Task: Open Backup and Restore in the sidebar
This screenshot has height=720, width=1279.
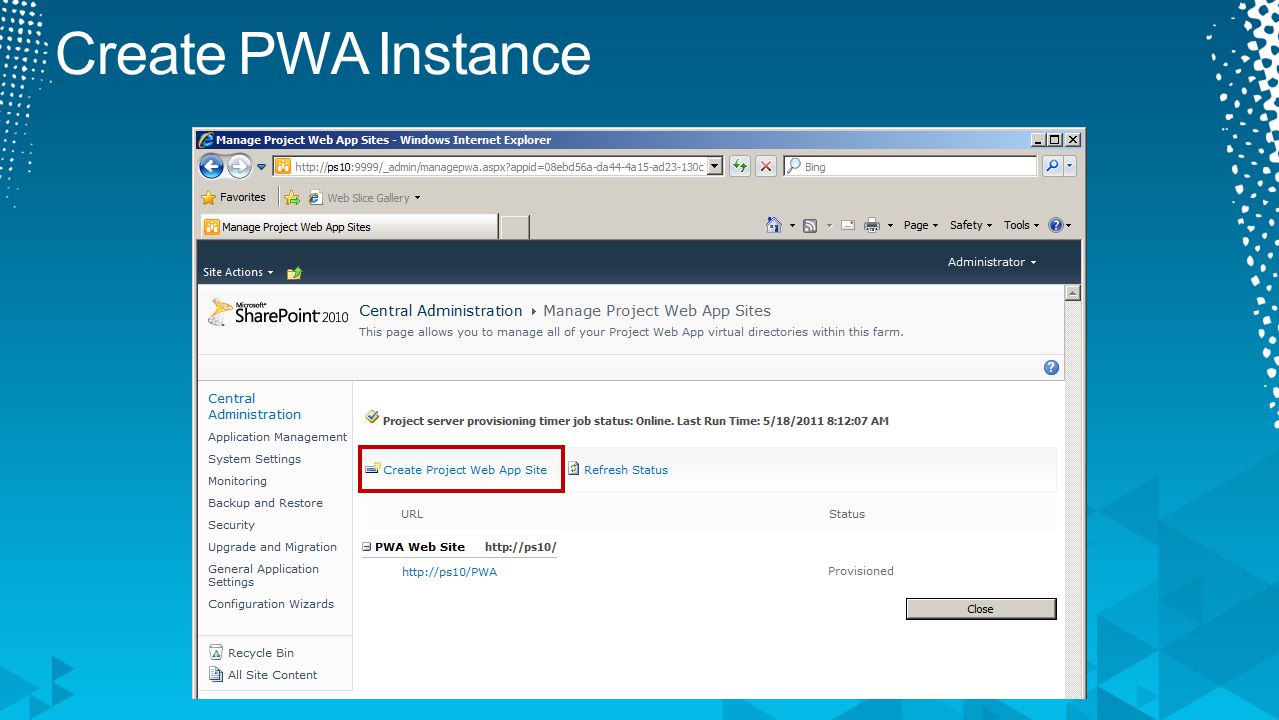Action: (265, 503)
